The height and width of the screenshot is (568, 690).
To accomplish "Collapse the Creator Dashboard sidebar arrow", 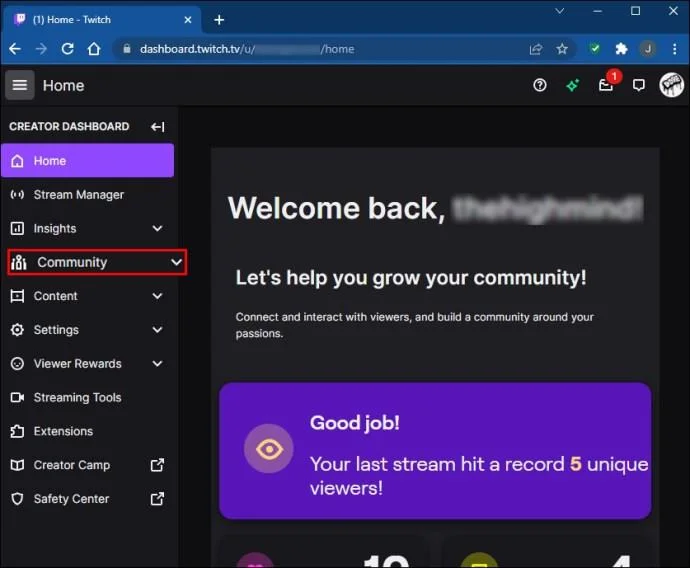I will coord(158,127).
